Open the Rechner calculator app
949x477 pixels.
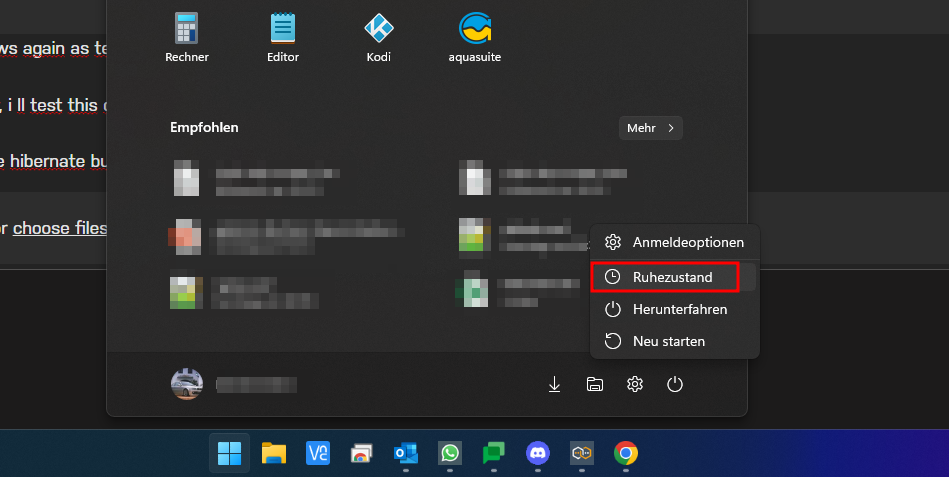coord(186,38)
